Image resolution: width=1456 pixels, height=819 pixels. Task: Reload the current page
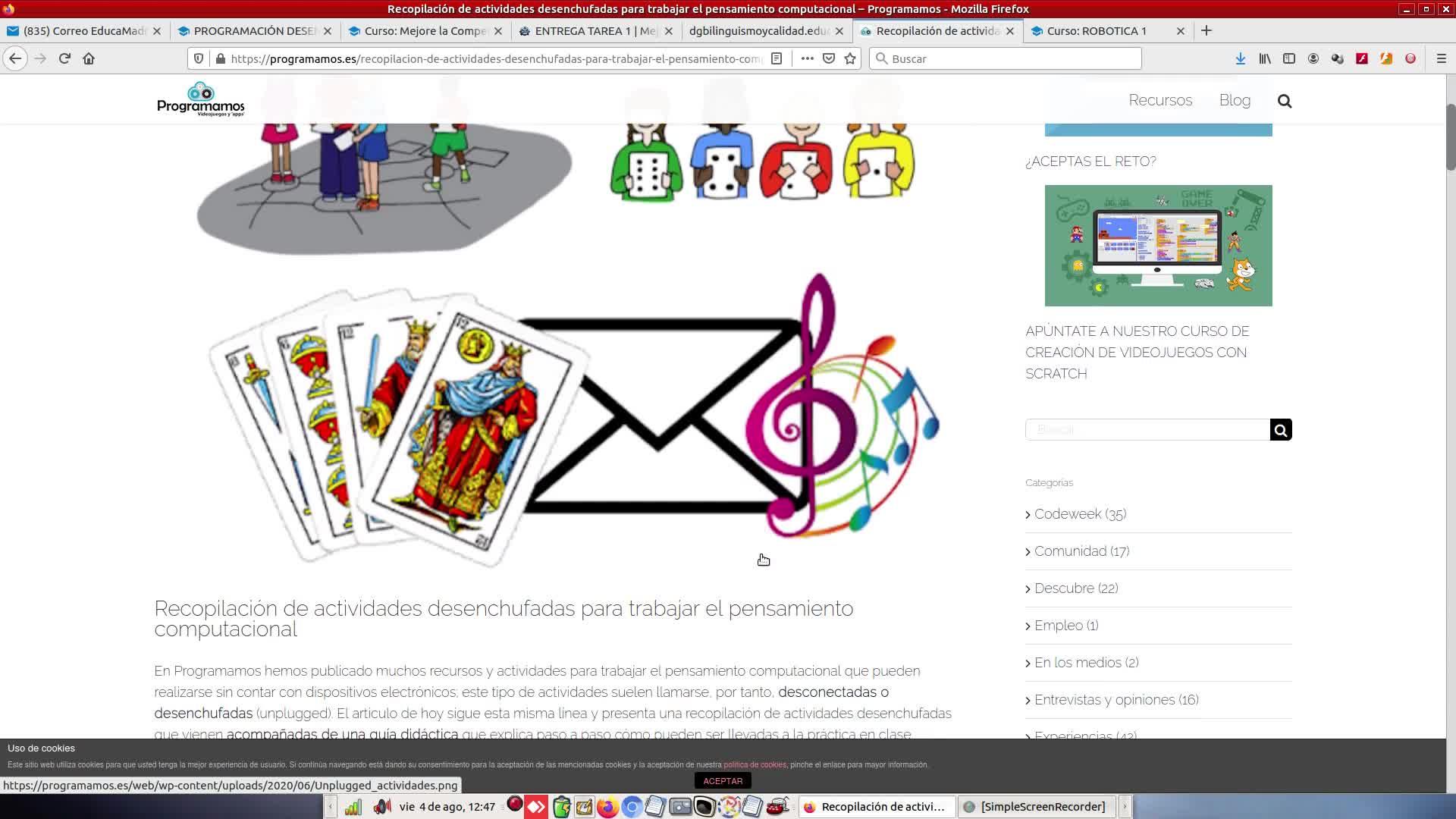(64, 58)
